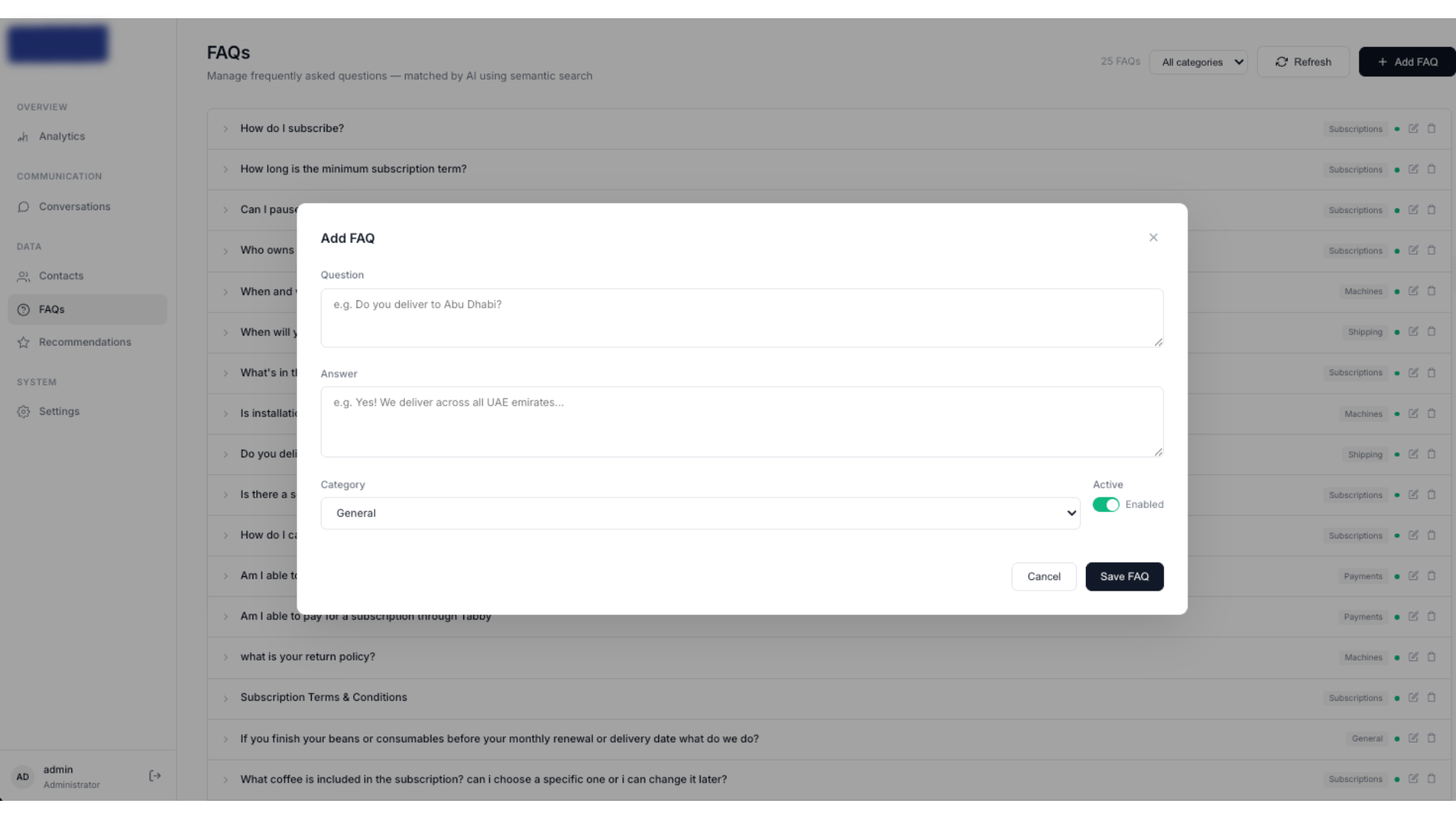Screen dimensions: 1456x819
Task: Toggle the Active Enabled switch
Action: (x=1106, y=505)
